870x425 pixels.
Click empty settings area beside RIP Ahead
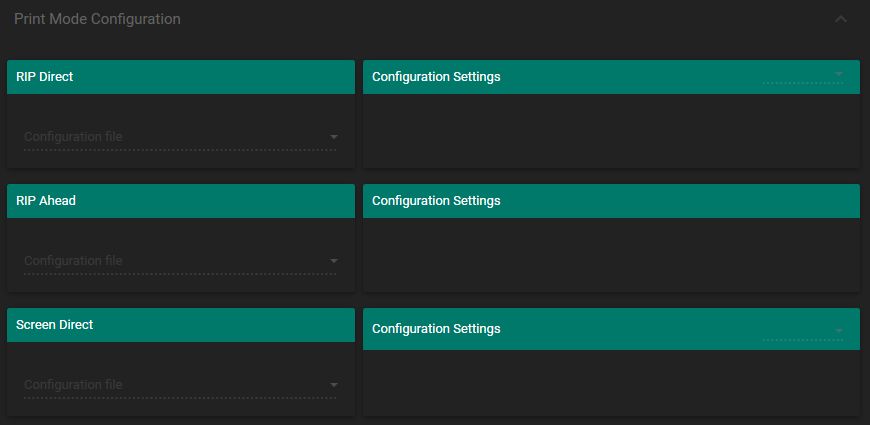611,255
